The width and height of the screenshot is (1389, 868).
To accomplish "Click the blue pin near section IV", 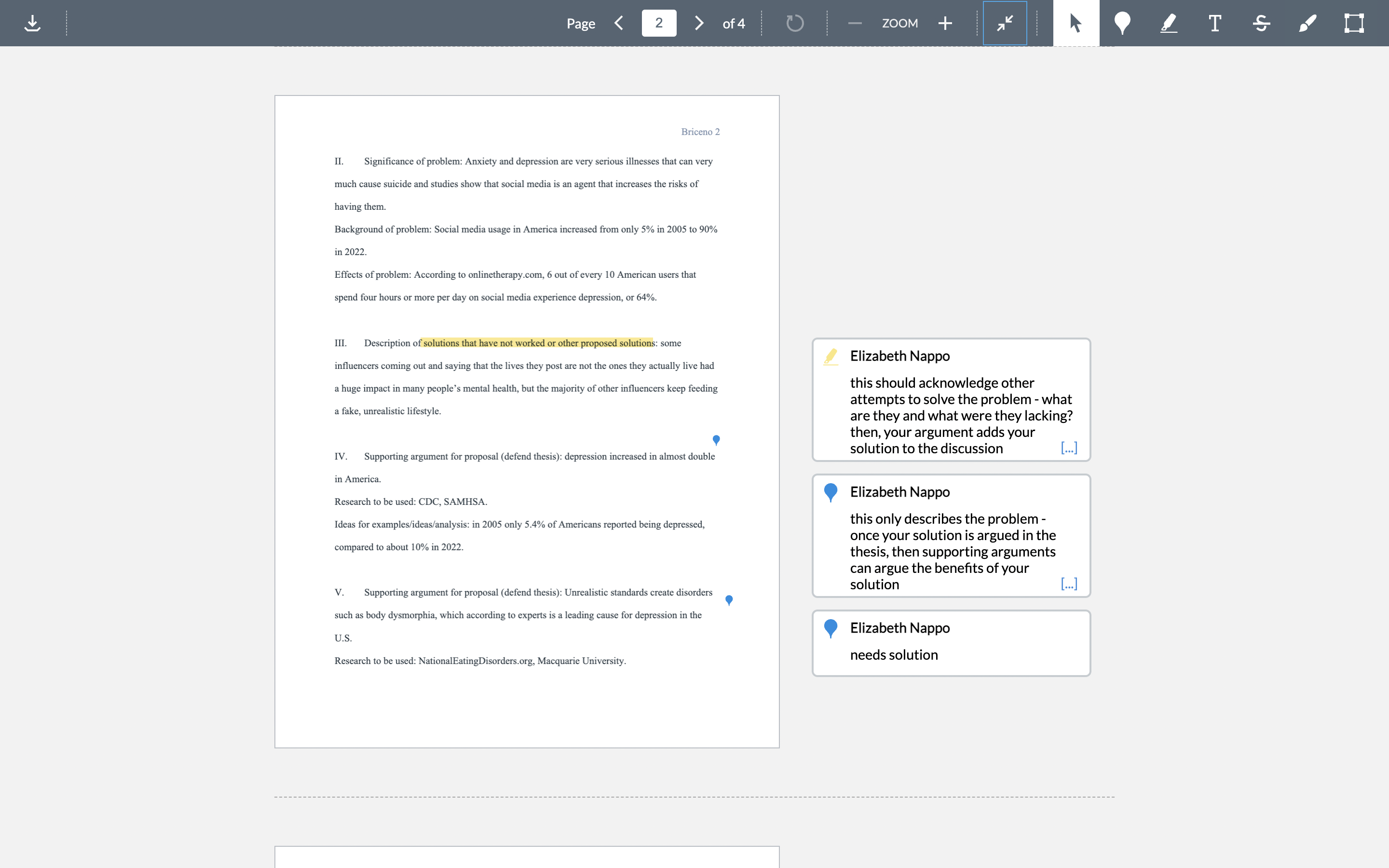I will 716,440.
